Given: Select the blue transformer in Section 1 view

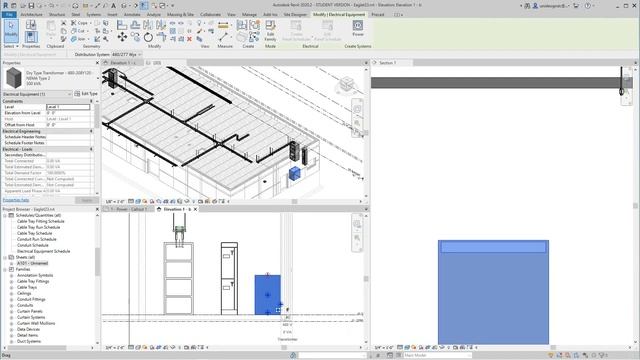Looking at the screenshot, I should [x=493, y=292].
